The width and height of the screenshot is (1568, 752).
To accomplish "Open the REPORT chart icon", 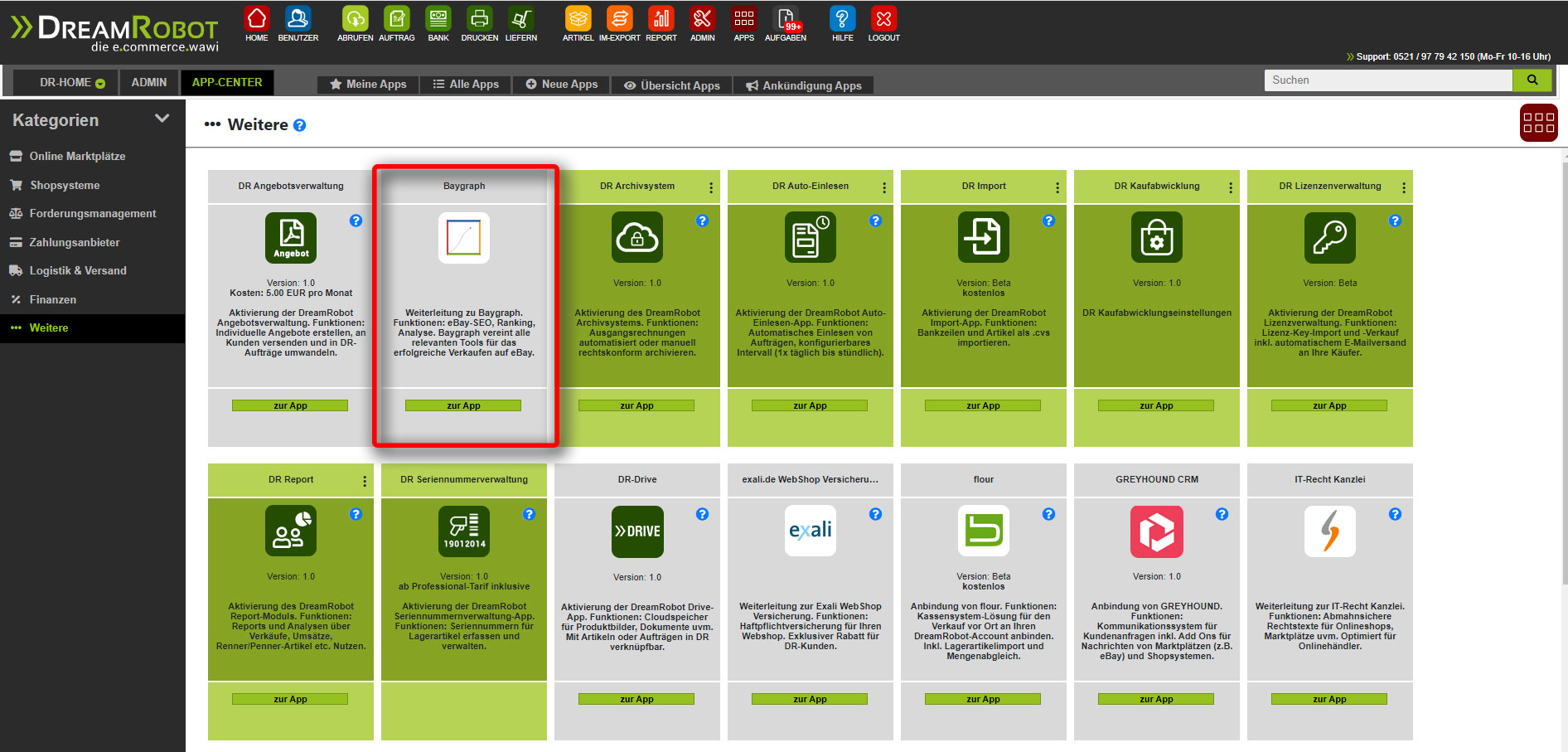I will (x=661, y=18).
